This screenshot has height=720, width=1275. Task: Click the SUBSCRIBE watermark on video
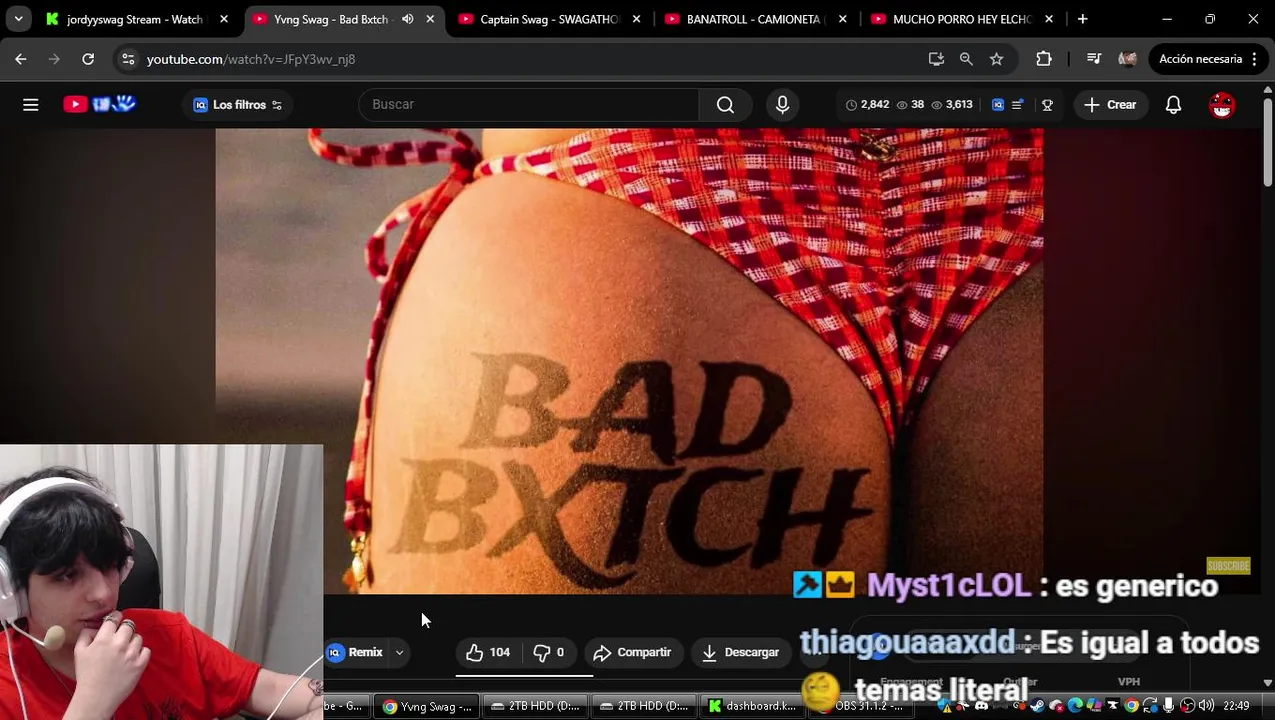point(1228,566)
